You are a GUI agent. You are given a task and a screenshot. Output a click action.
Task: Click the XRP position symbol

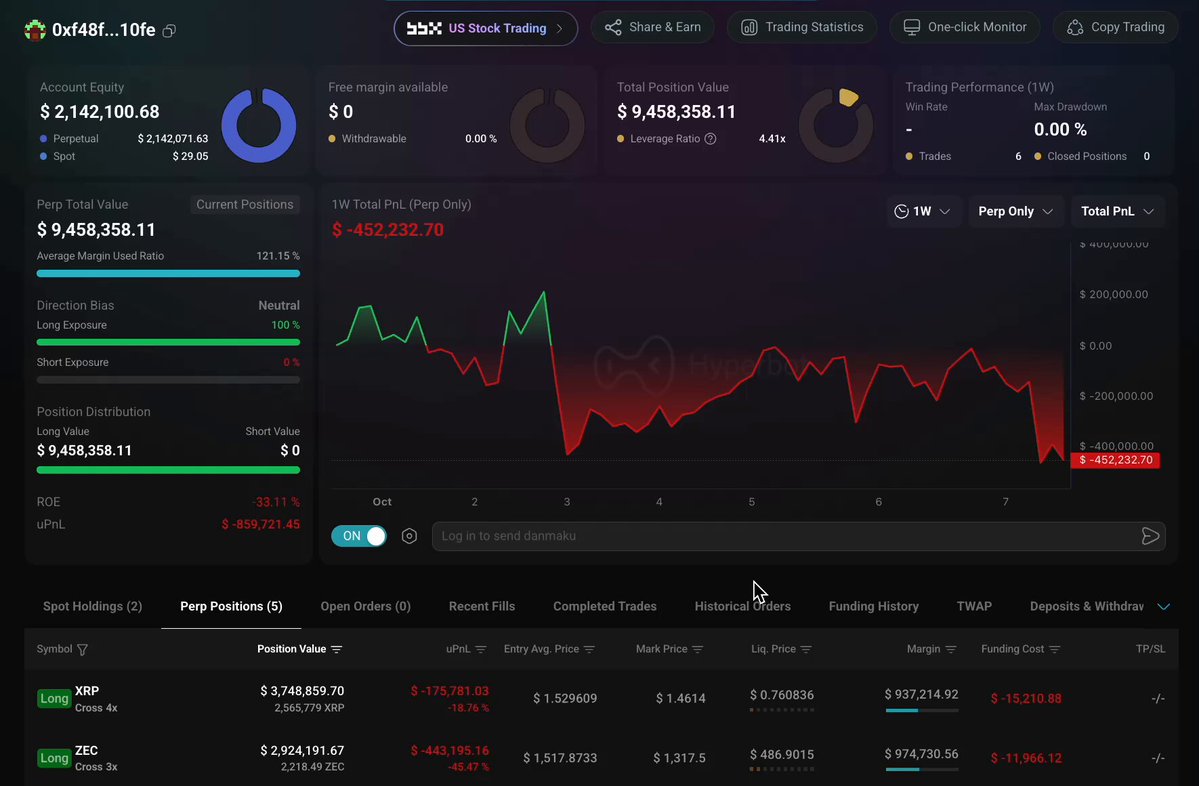click(87, 691)
